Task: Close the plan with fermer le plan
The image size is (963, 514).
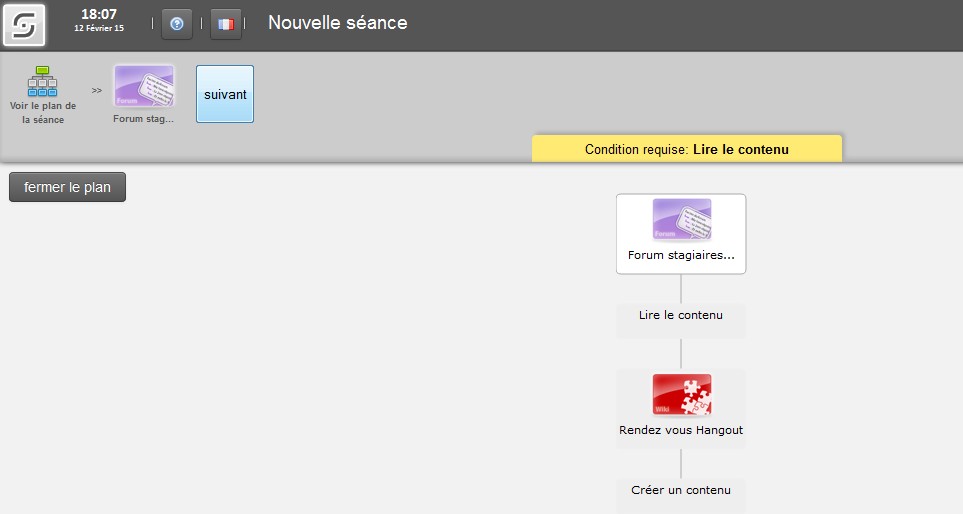Action: pos(68,187)
